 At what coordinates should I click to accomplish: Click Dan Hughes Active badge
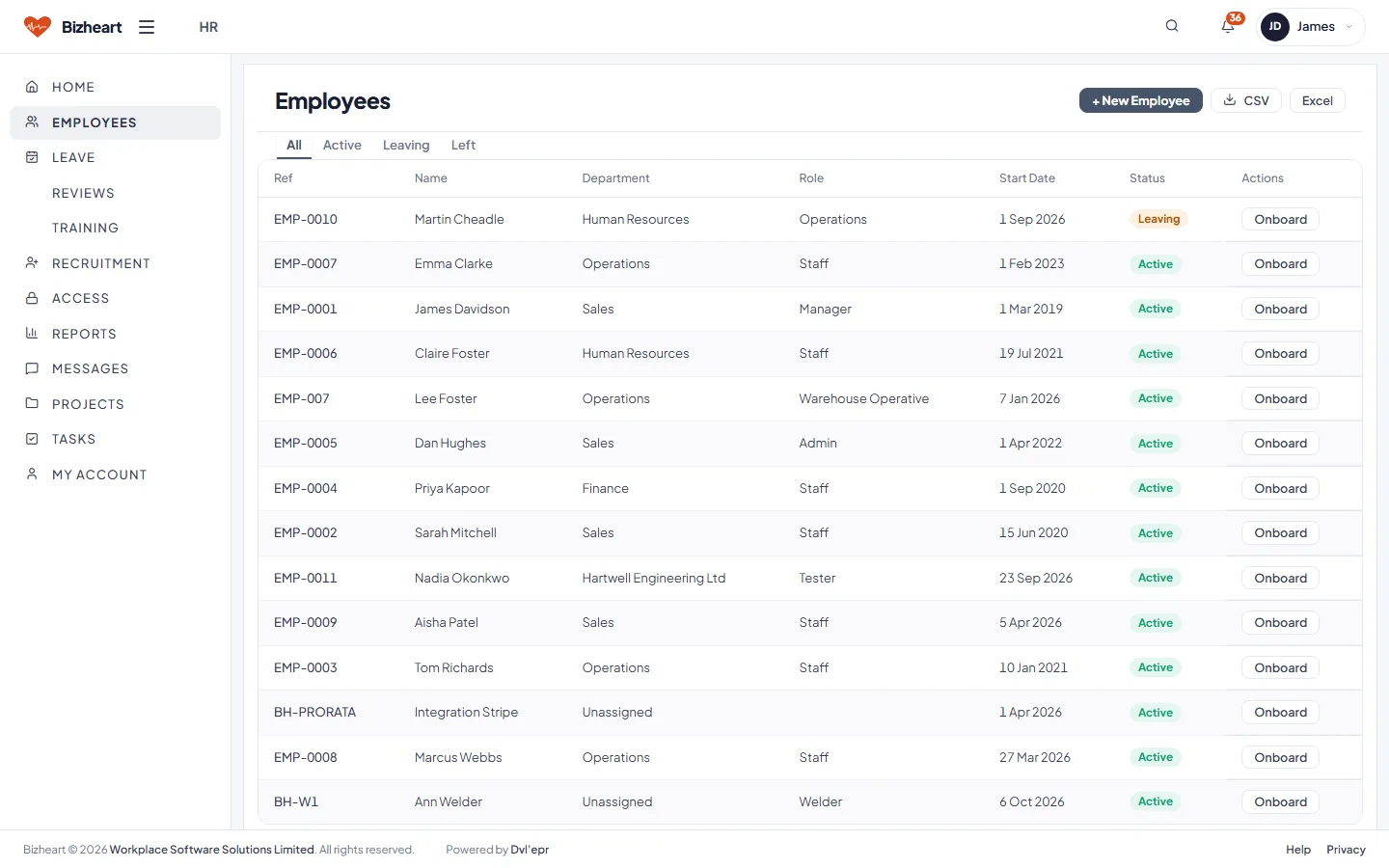click(x=1155, y=444)
